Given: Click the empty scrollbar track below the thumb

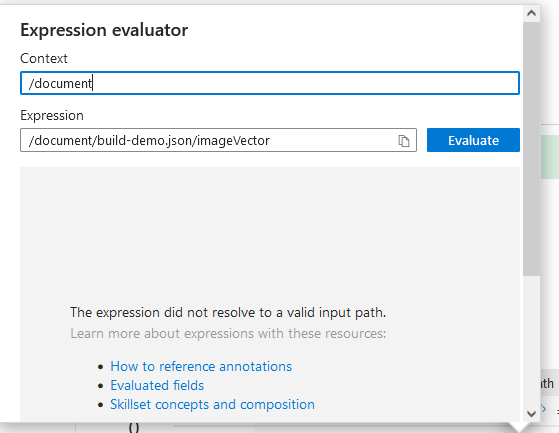Looking at the screenshot, I should [531, 340].
